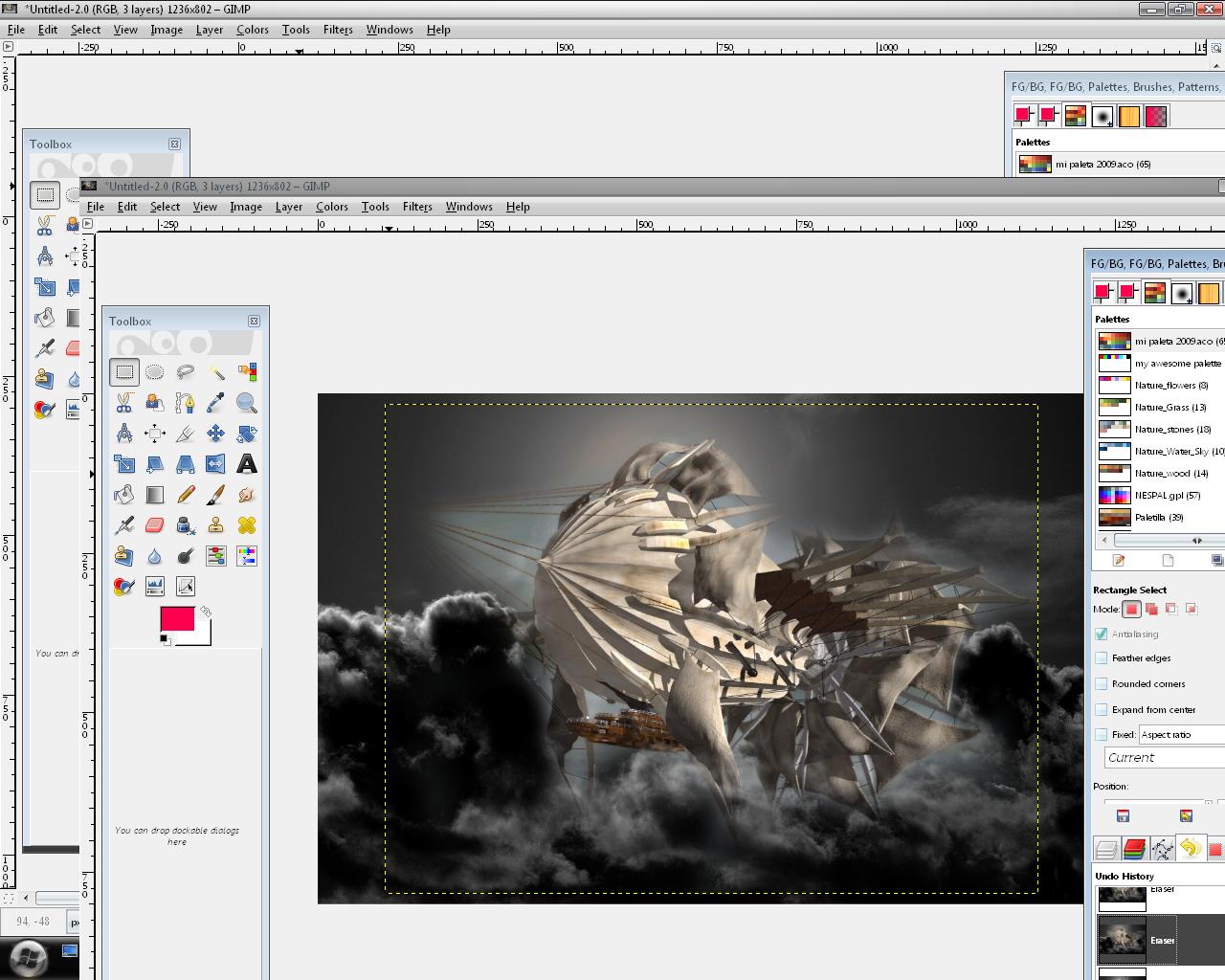Reset to default black and white colors in the front toolbox
This screenshot has height=980, width=1225.
point(165,639)
